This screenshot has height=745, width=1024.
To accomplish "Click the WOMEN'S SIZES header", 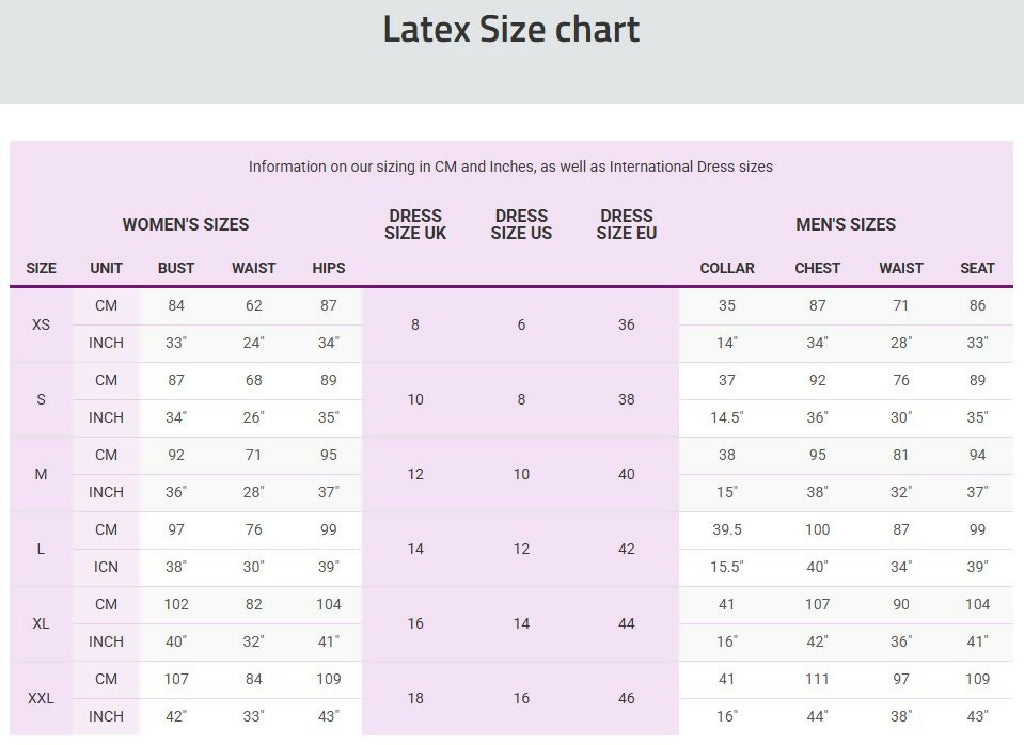I will pos(186,225).
